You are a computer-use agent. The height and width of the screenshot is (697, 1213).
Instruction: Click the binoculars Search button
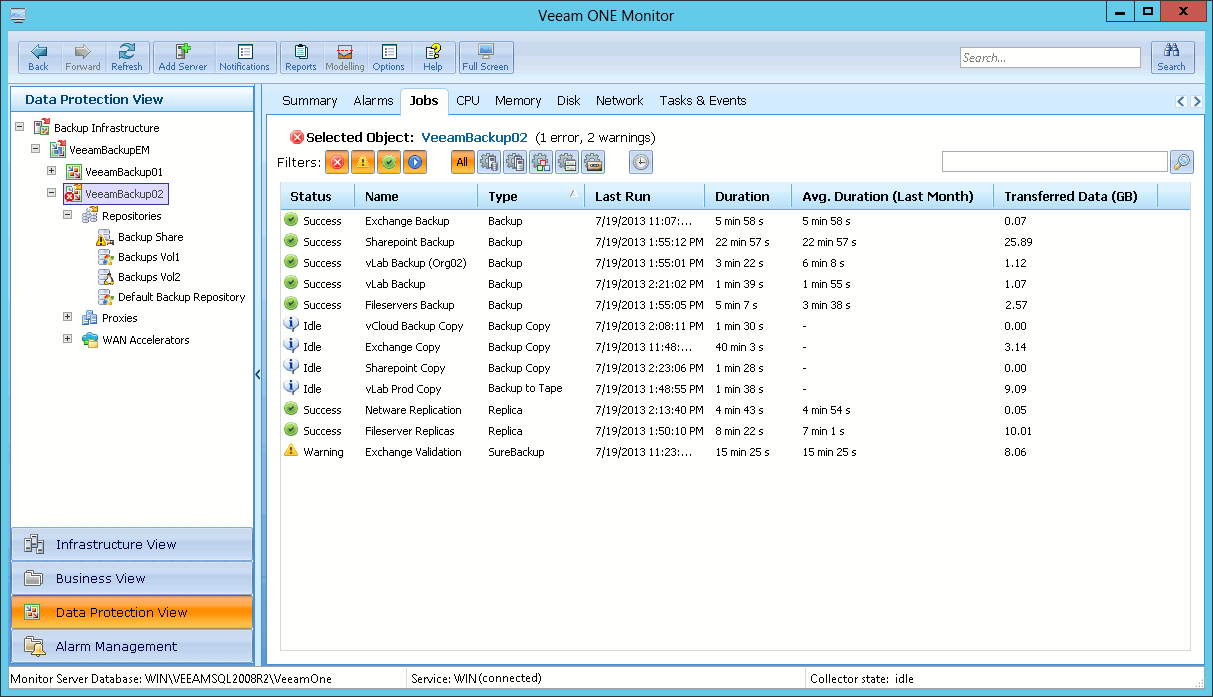coord(1172,58)
